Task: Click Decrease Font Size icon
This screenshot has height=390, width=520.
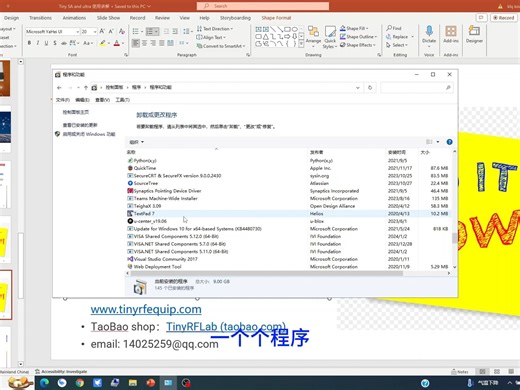Action: click(111, 31)
